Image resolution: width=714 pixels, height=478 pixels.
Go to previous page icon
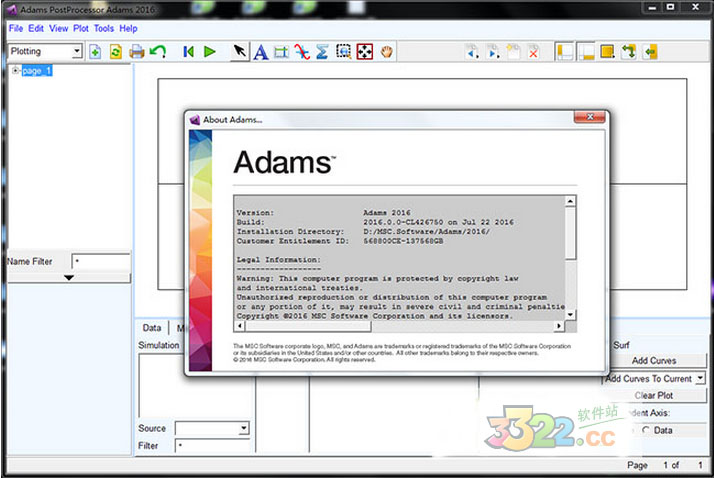pos(472,52)
